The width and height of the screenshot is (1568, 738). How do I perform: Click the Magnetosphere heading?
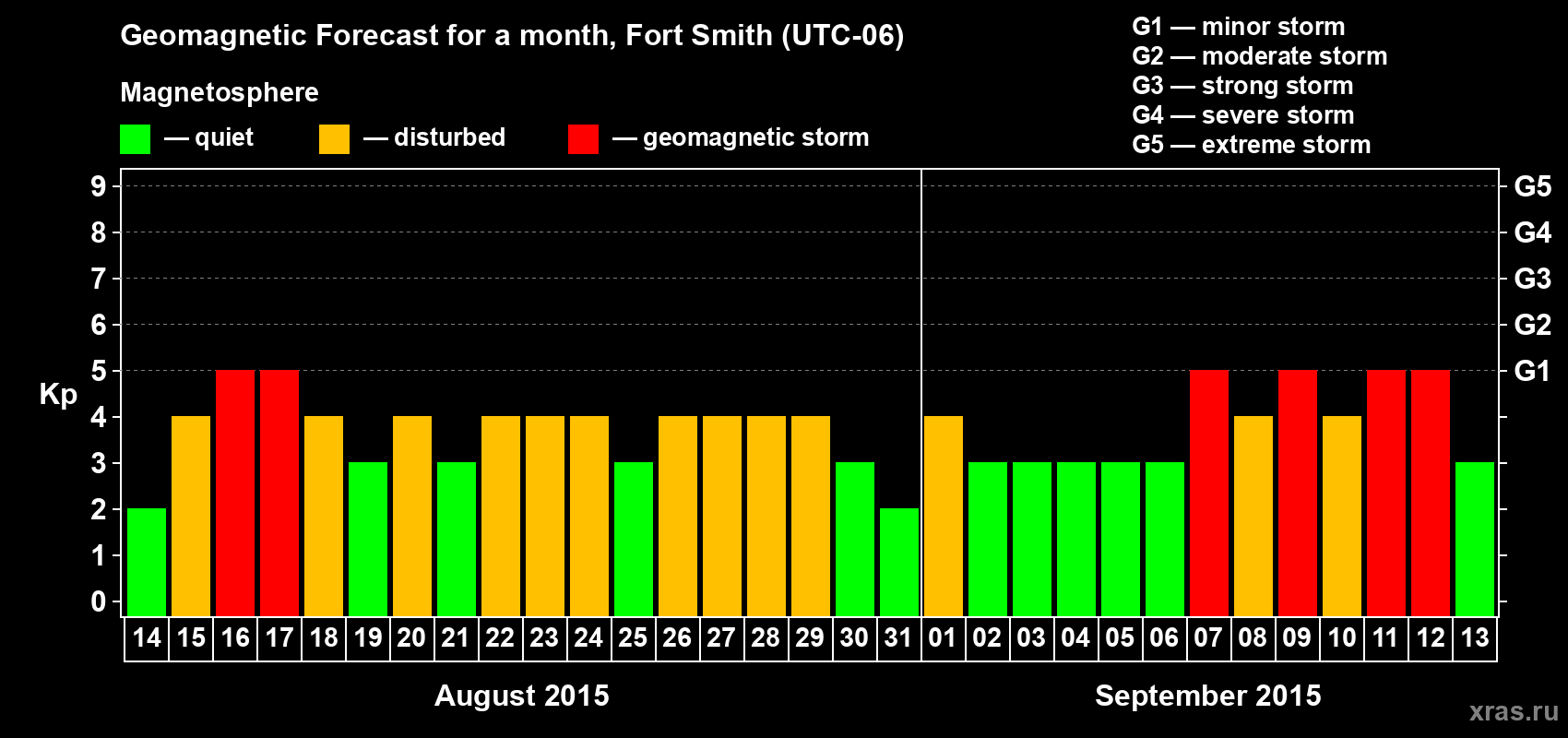tap(220, 93)
